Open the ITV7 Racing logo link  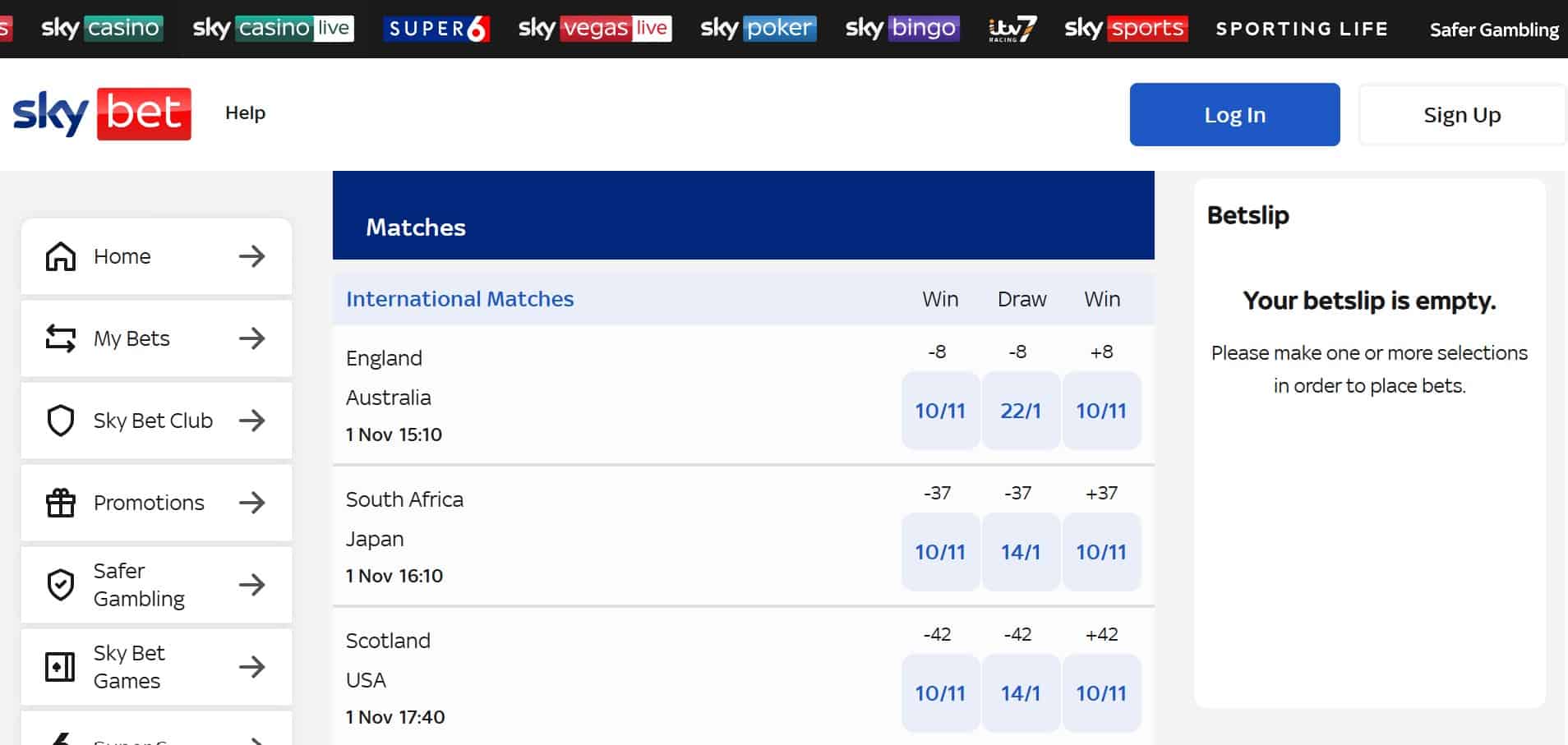[1011, 29]
